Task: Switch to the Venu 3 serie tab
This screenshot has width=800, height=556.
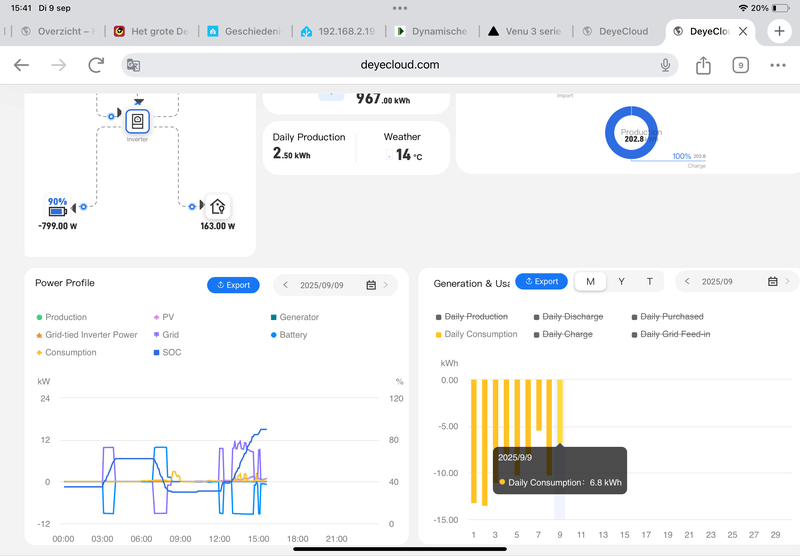Action: point(526,31)
